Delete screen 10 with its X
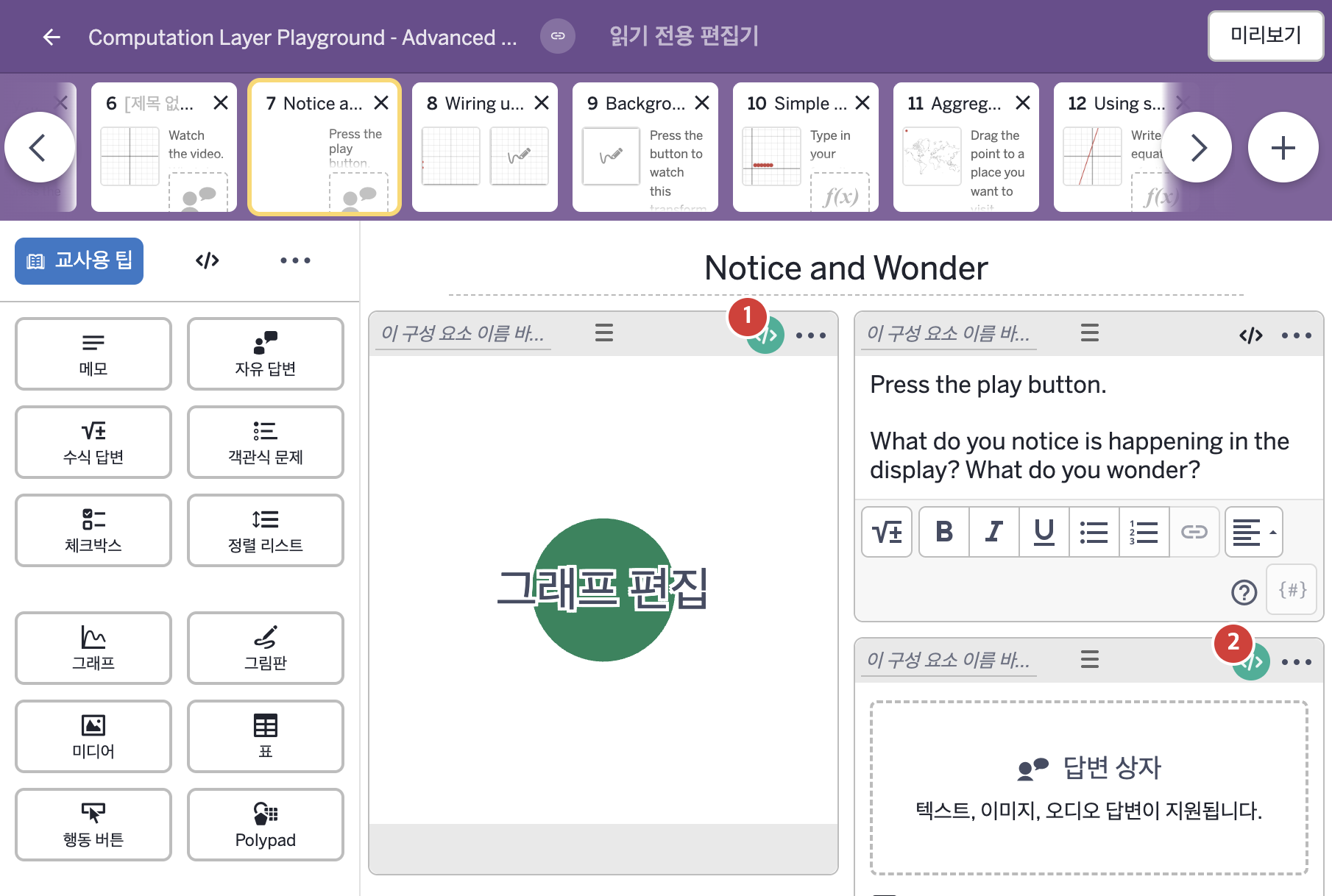 [862, 103]
